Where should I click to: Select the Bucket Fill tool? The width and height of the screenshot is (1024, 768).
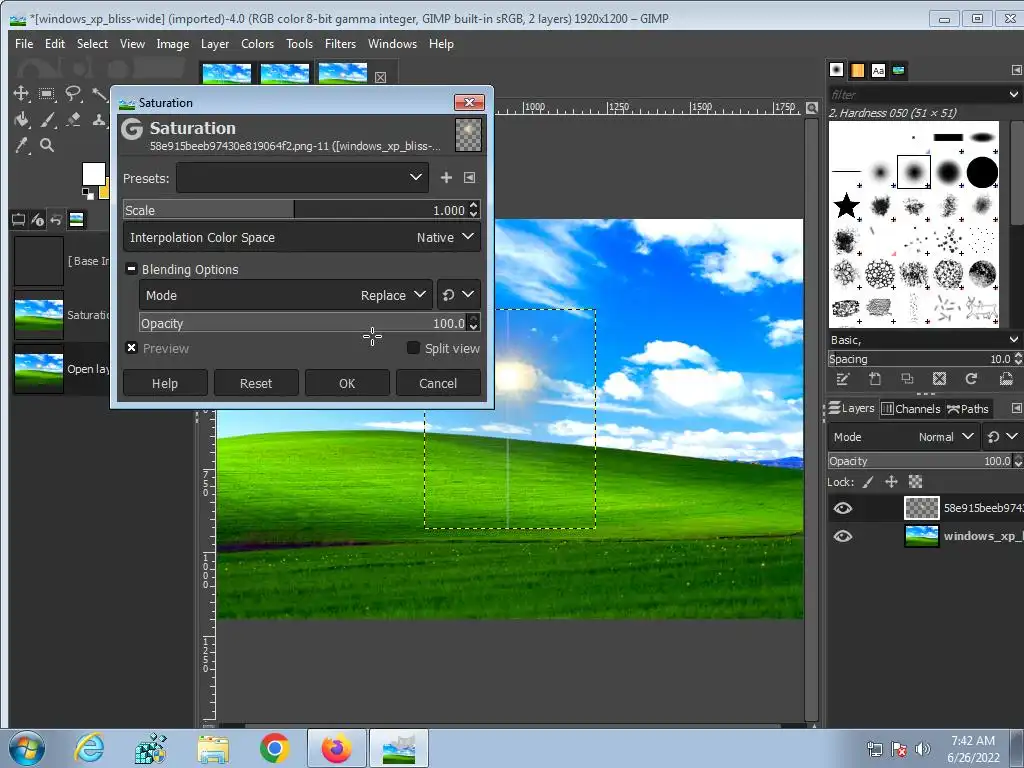[x=21, y=120]
